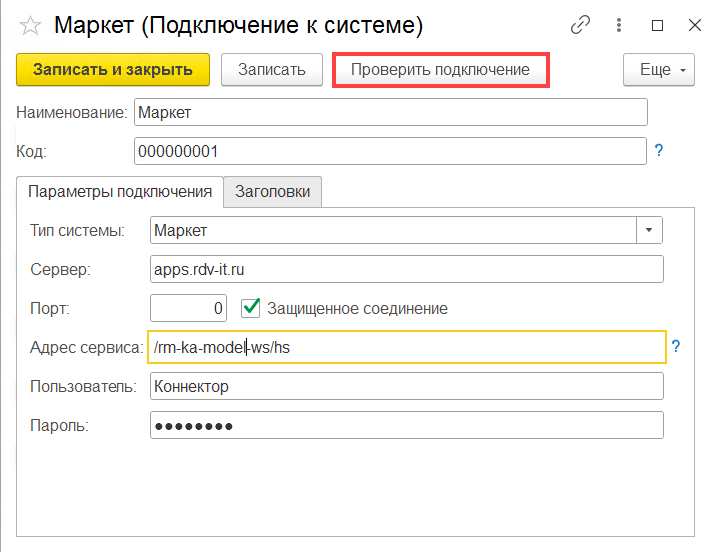
Task: Focus the Пароль password field
Action: pos(405,425)
